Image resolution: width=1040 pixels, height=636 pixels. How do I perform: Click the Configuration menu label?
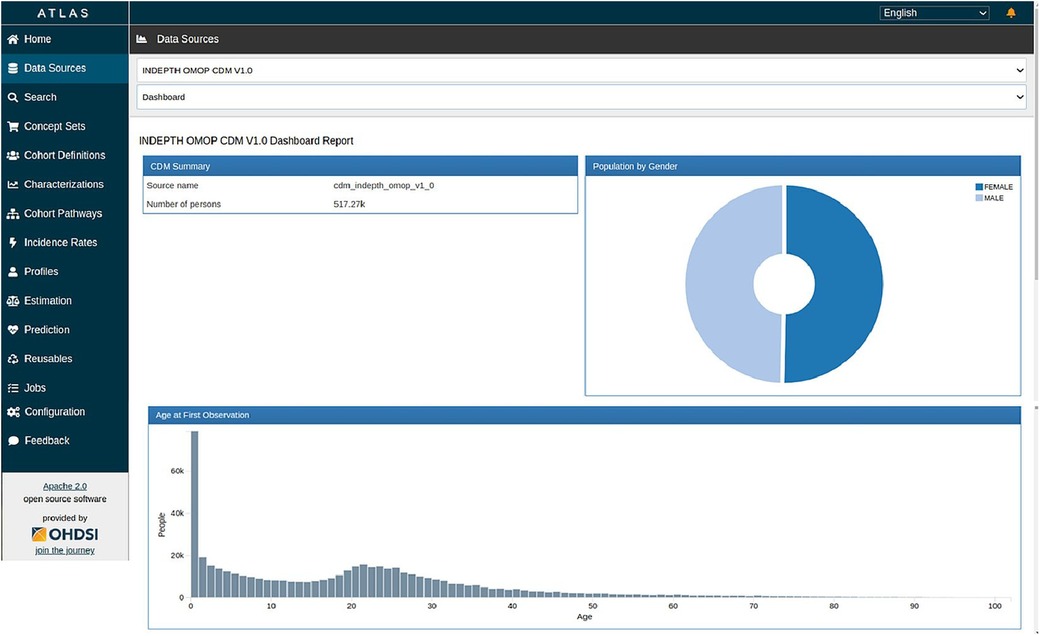pyautogui.click(x=55, y=412)
